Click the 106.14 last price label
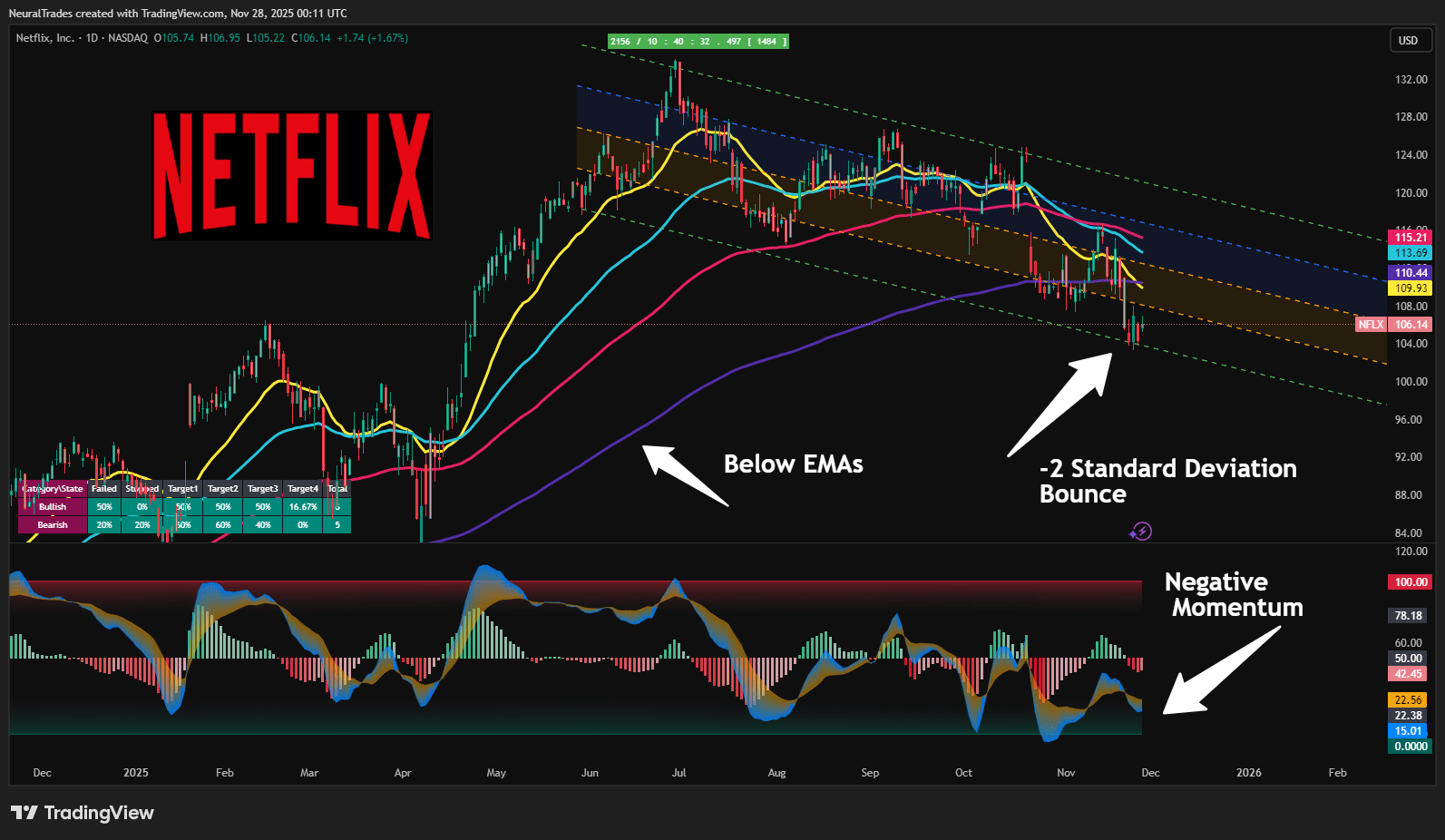Screen dimensions: 1445x840 click(1411, 325)
